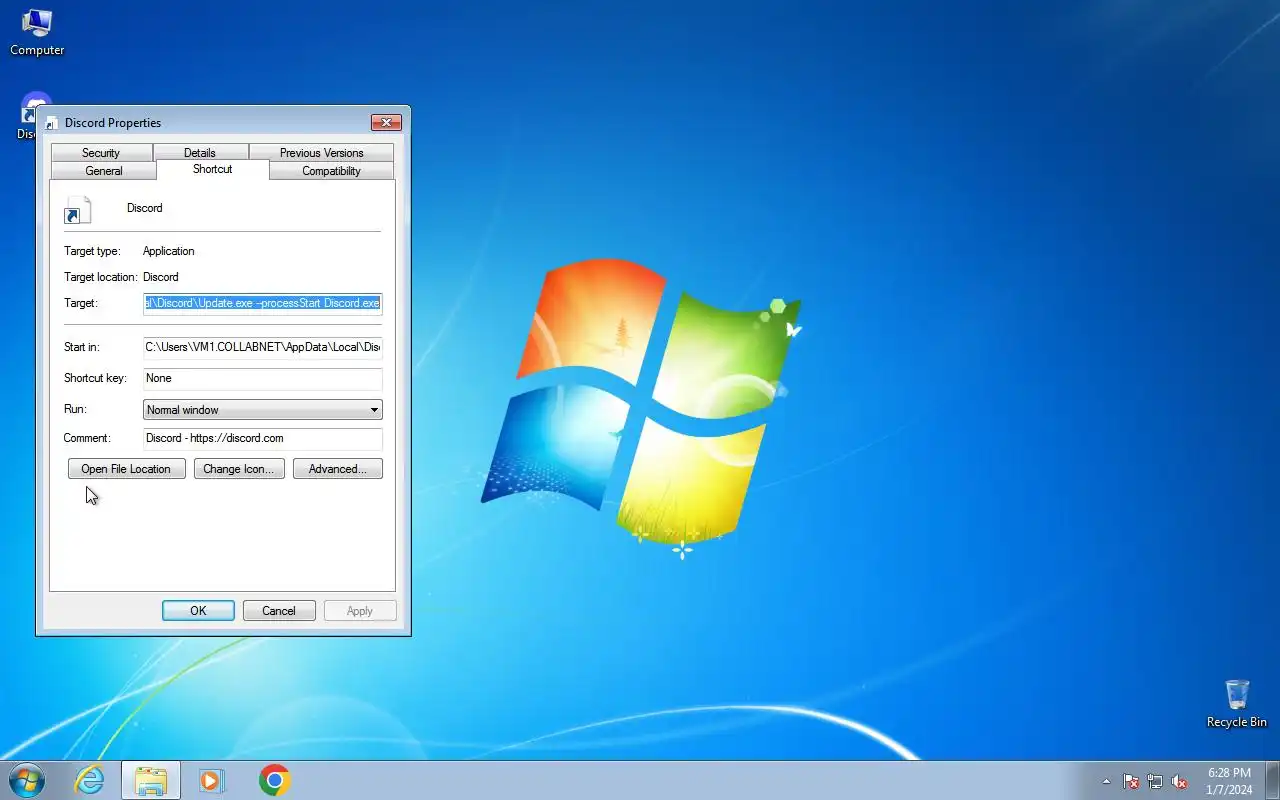This screenshot has height=800, width=1280.
Task: Open the Windows Start menu orb
Action: [x=26, y=780]
